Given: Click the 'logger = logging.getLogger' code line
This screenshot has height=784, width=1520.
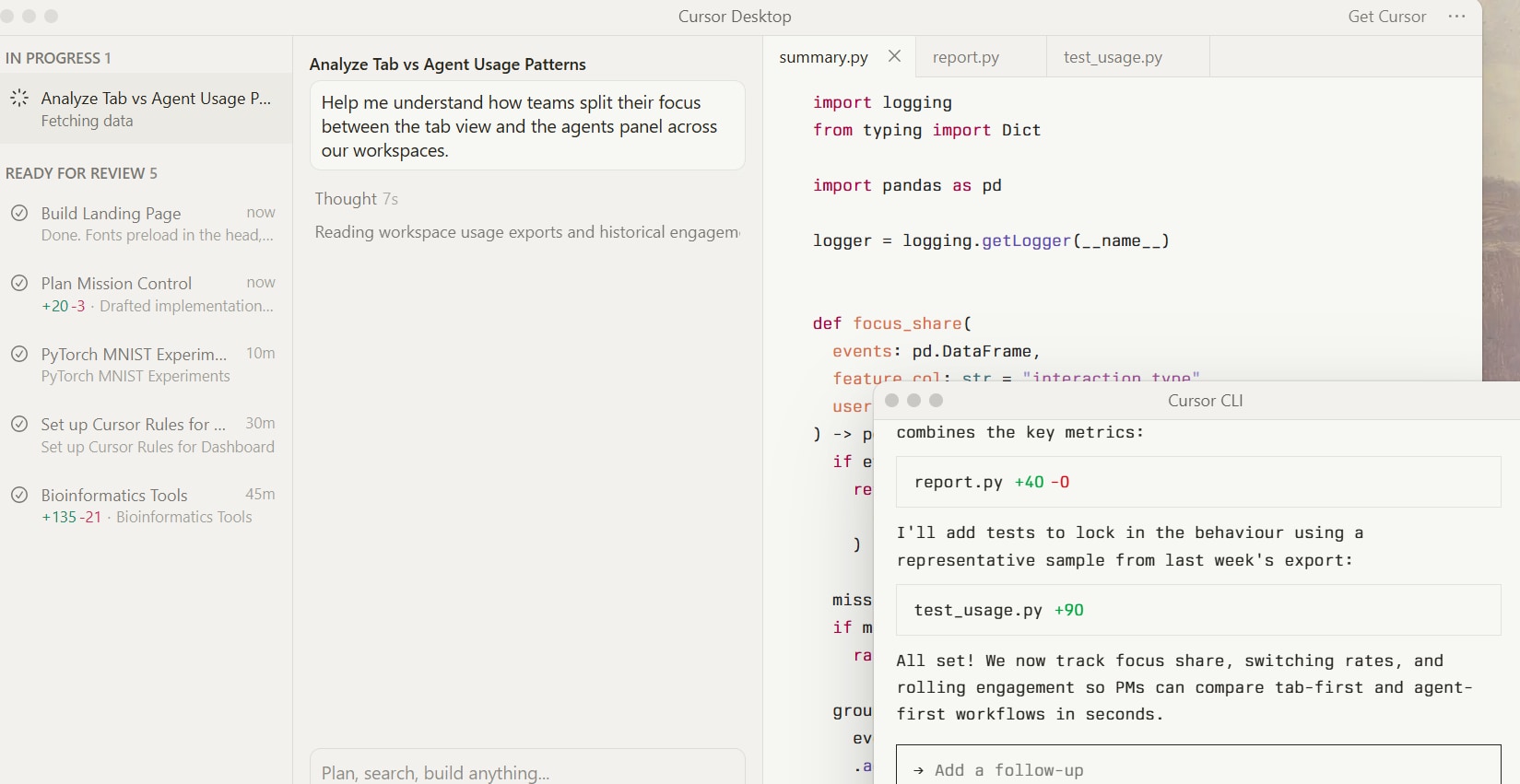Looking at the screenshot, I should [x=991, y=240].
